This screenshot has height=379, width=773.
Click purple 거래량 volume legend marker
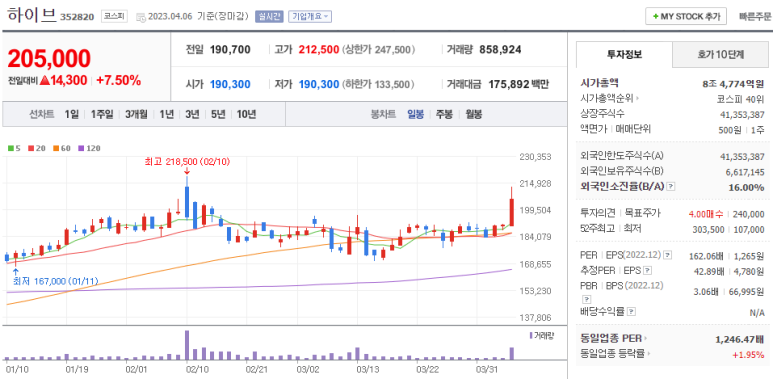pos(530,336)
